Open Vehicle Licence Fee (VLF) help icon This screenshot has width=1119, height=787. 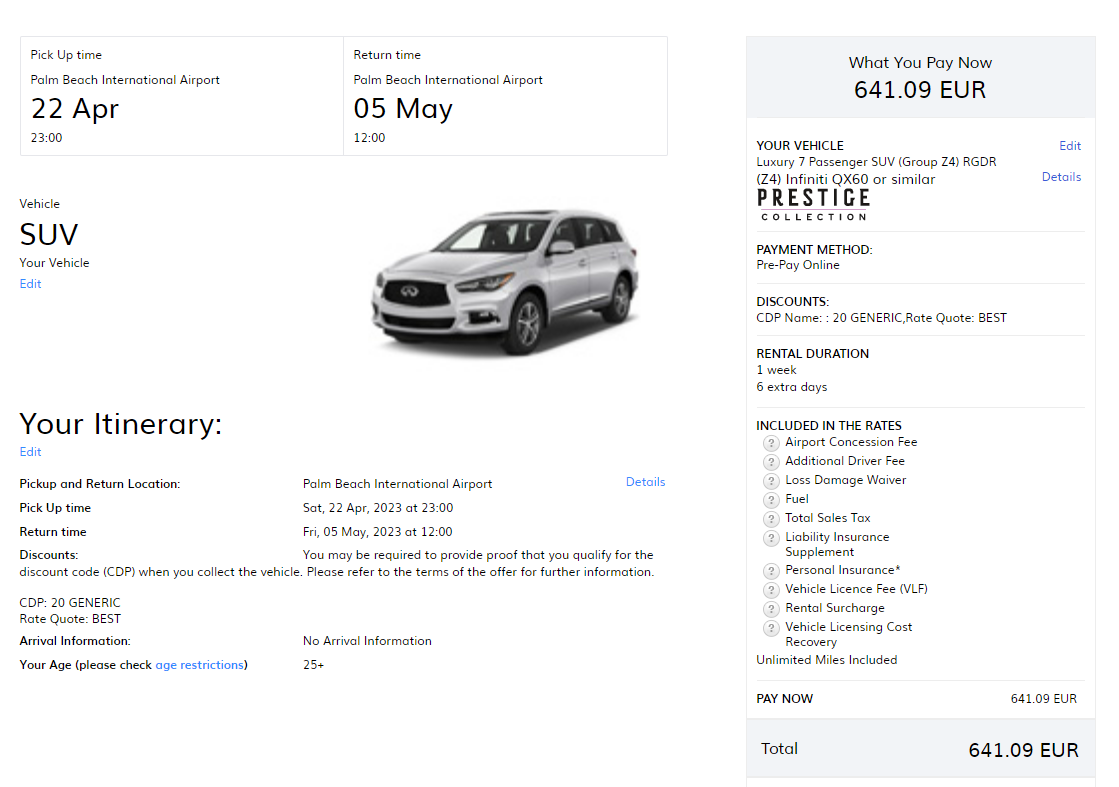tap(771, 590)
